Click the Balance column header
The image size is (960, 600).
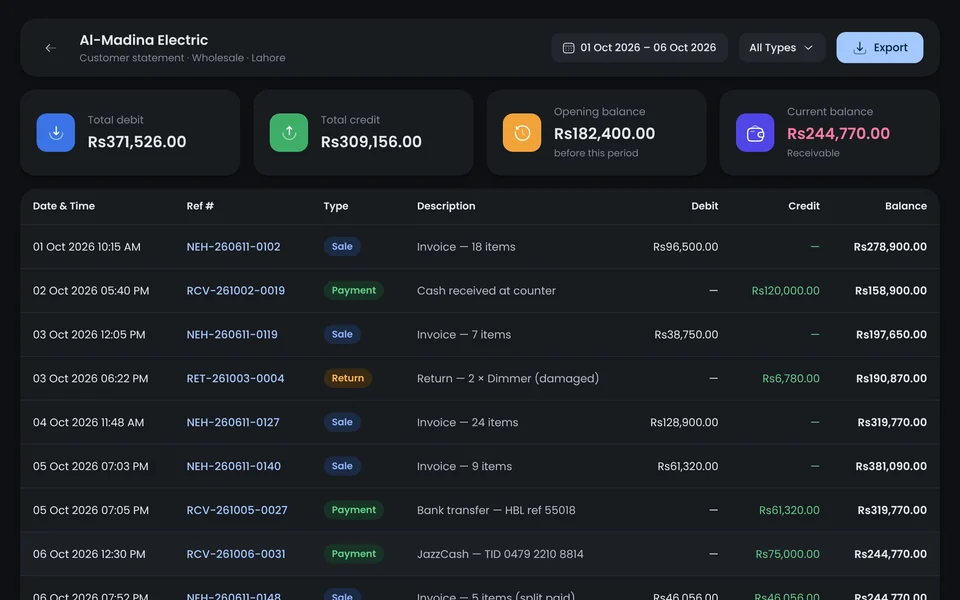click(906, 206)
